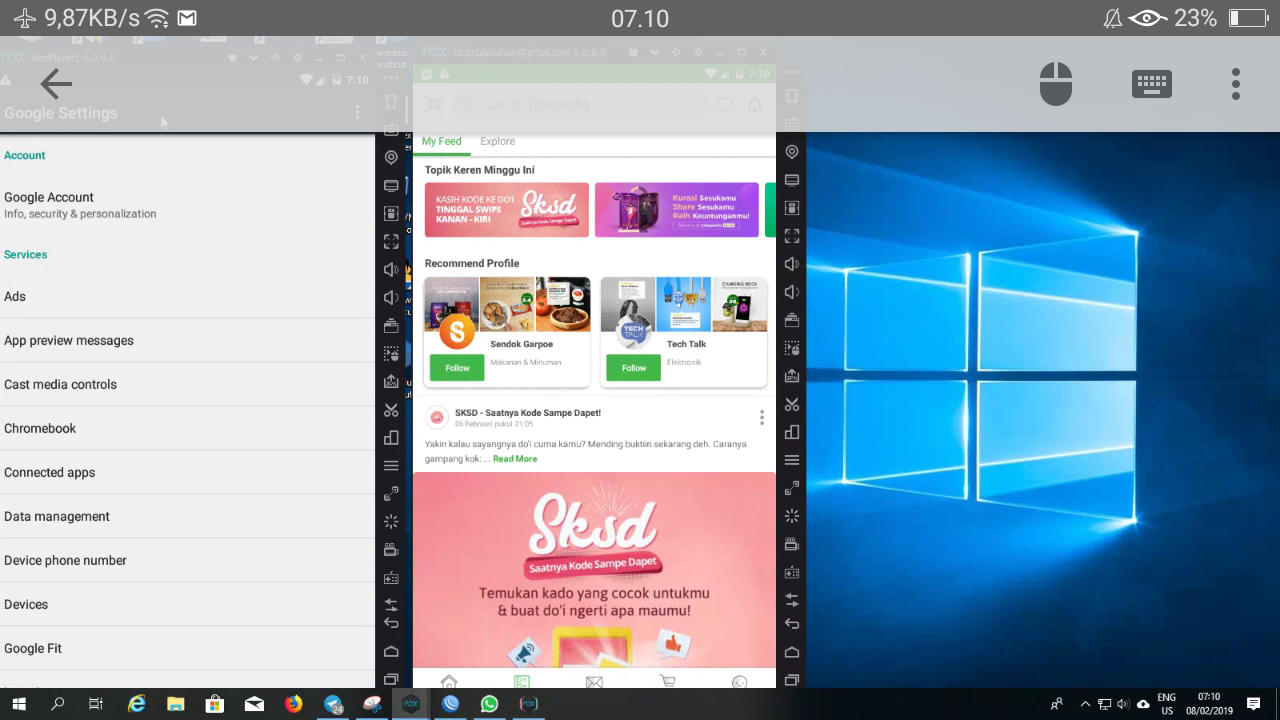1280x720 pixels.
Task: Follow the Sendok Garpoe profile
Action: tap(456, 367)
